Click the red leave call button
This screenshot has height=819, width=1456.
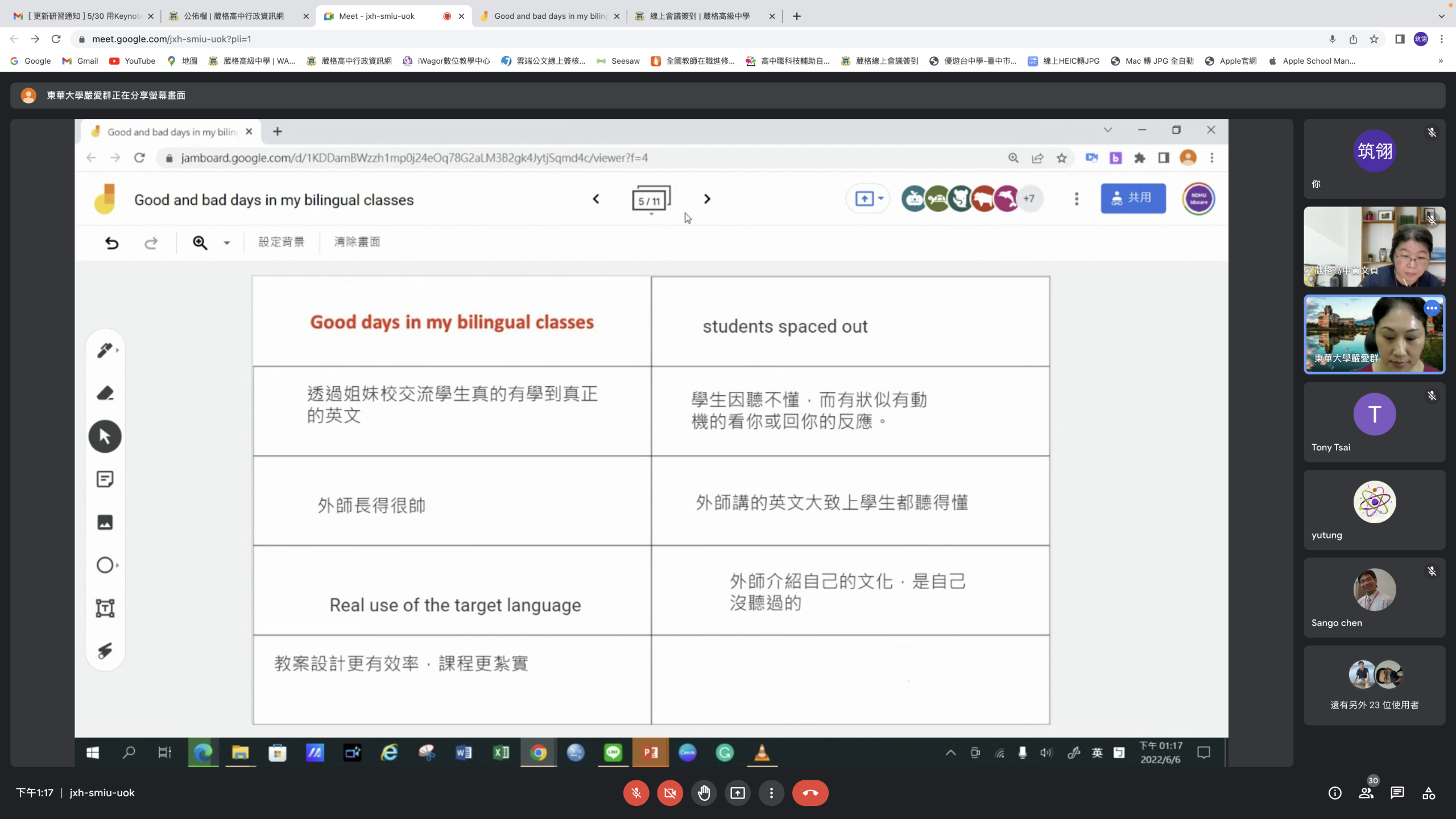810,793
